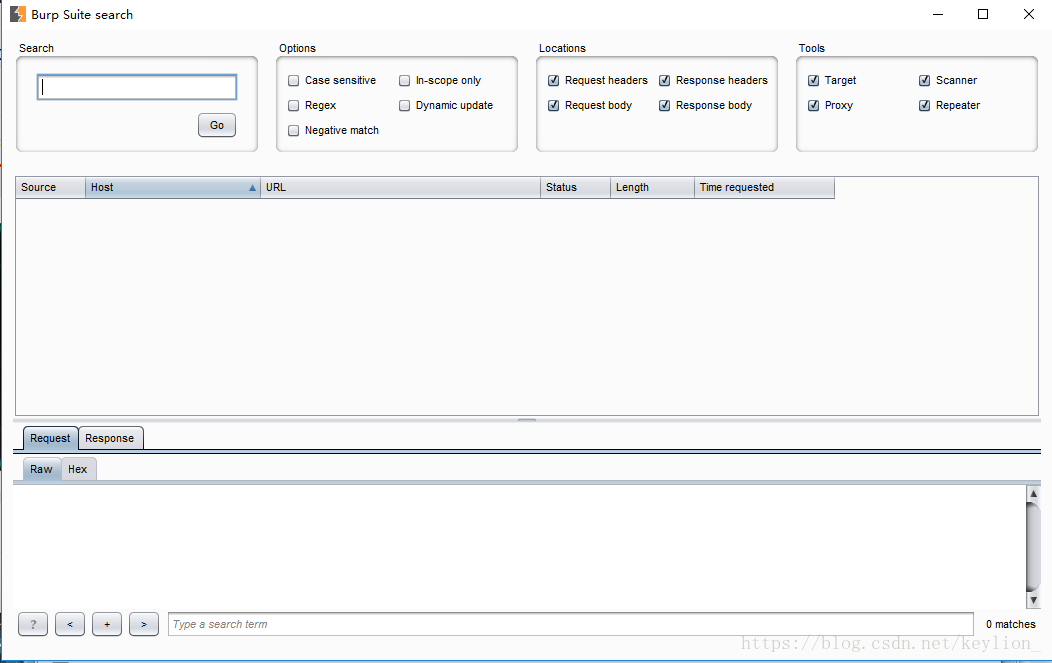Click the + search options button
This screenshot has height=663, width=1052.
[x=107, y=624]
